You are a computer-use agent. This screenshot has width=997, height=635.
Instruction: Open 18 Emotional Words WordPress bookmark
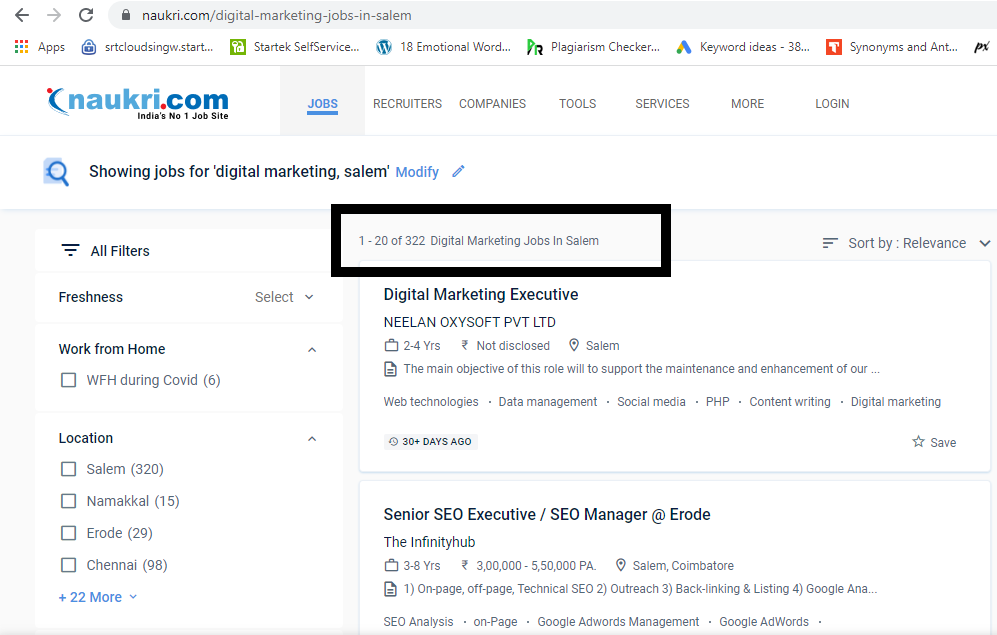pyautogui.click(x=443, y=46)
